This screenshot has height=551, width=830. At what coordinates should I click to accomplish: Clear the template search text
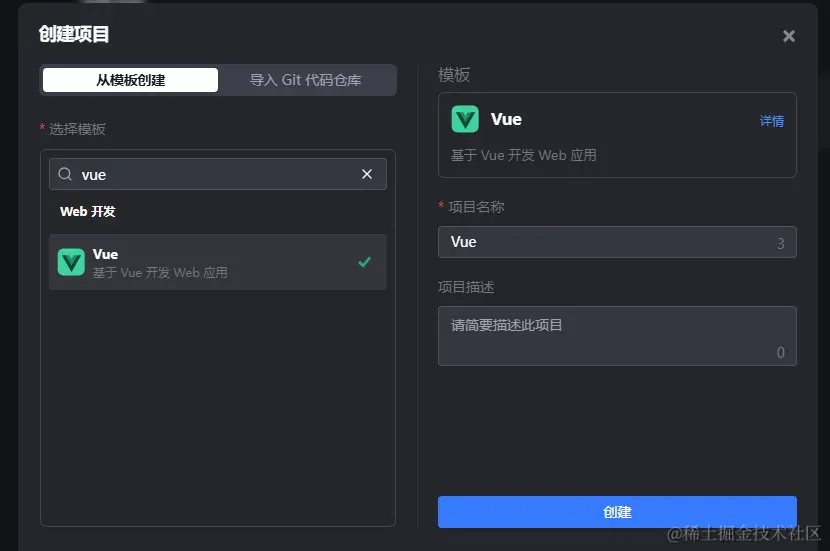coord(367,174)
